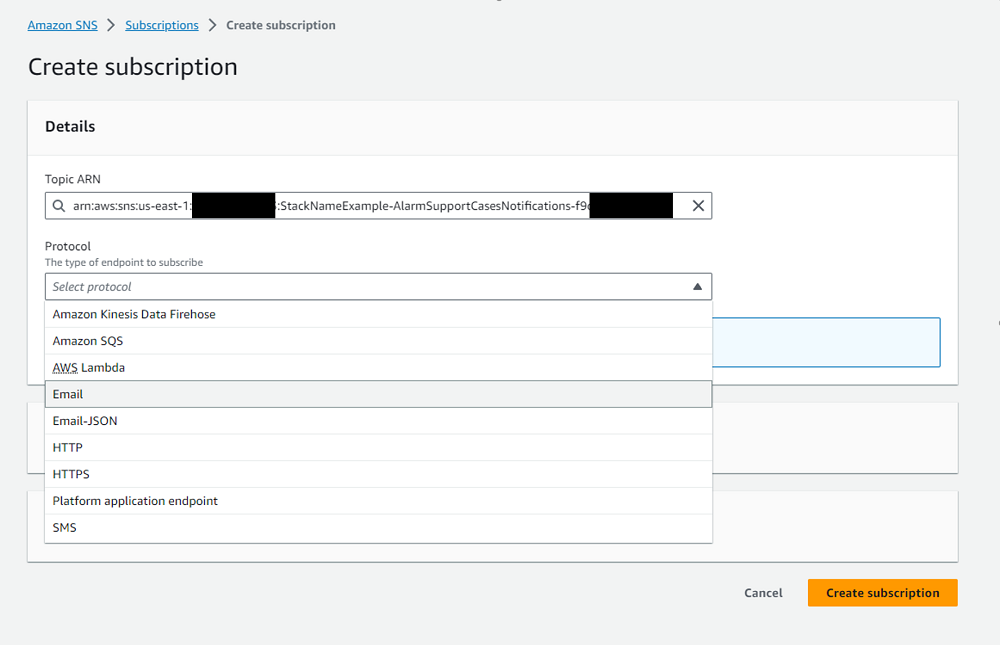Click the page scrollbar on the right edge

pos(995,322)
